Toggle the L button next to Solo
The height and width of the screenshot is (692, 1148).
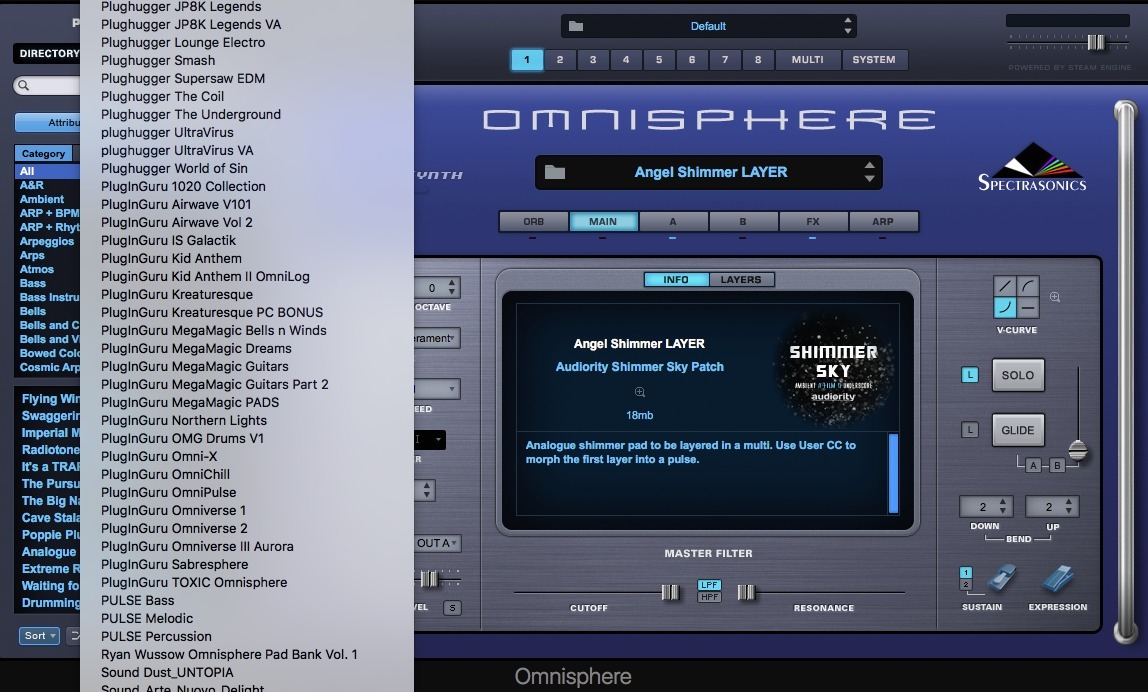(969, 375)
